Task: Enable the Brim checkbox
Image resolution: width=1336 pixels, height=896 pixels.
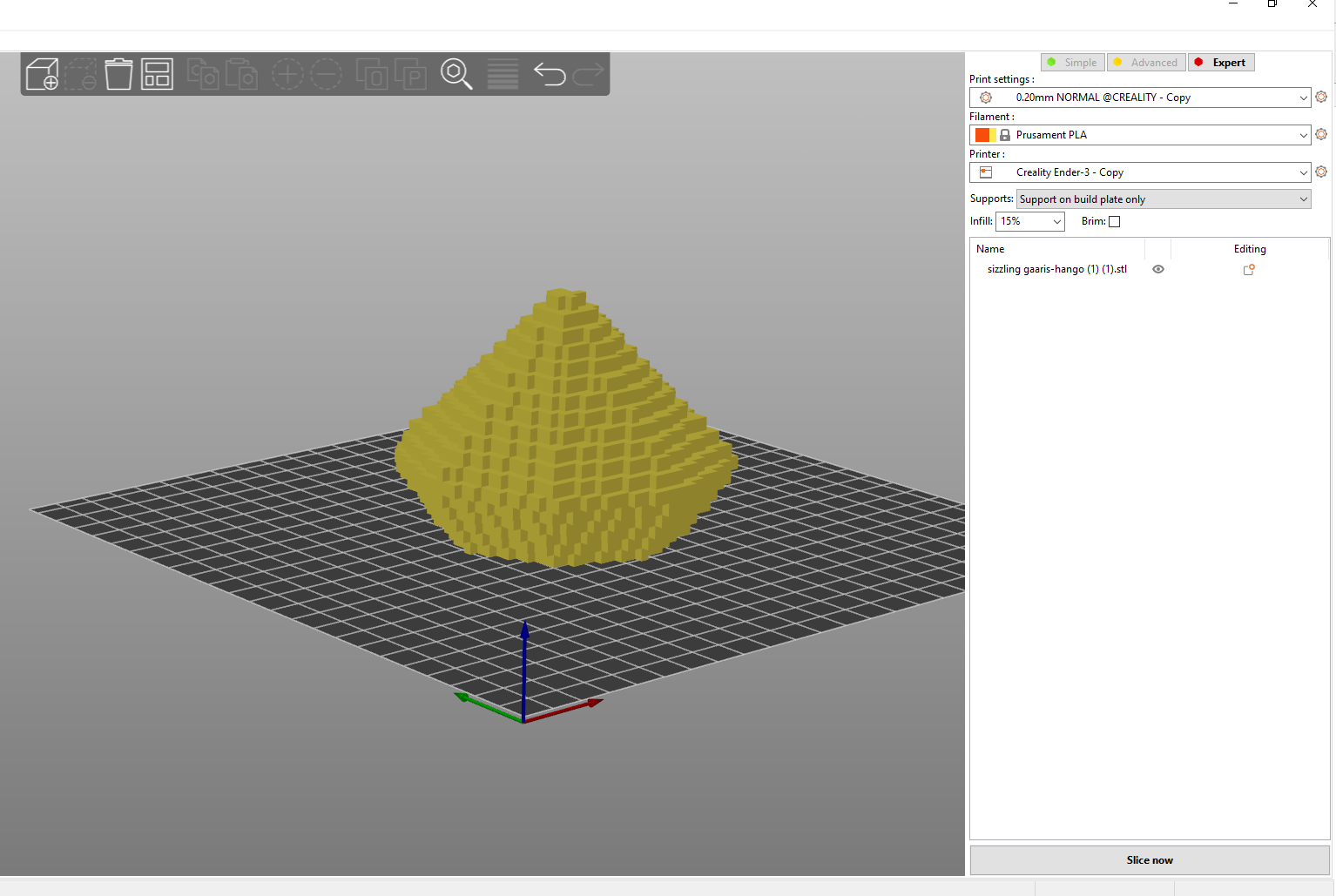Action: coord(1114,221)
